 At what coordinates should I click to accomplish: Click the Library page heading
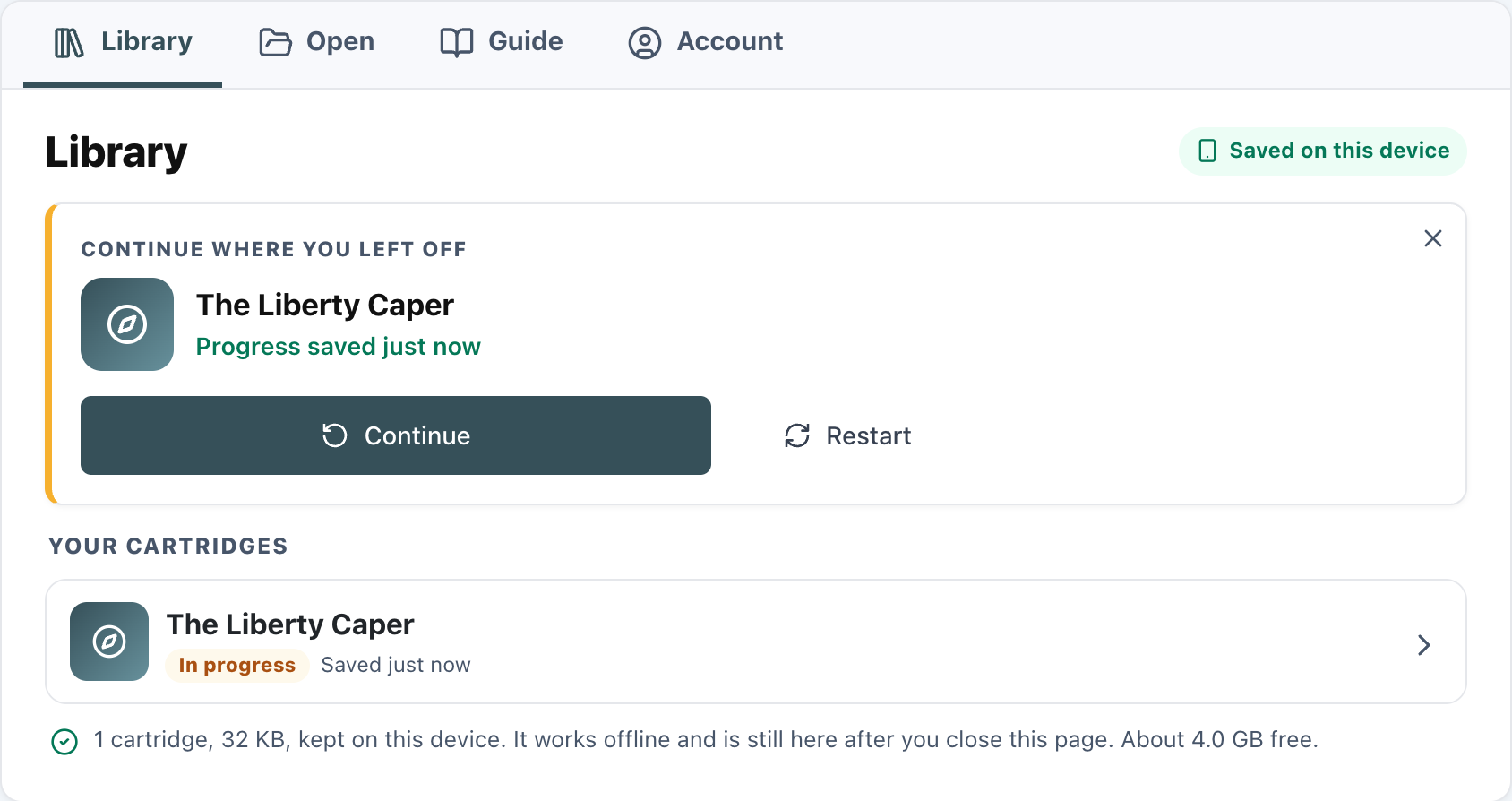coord(116,151)
